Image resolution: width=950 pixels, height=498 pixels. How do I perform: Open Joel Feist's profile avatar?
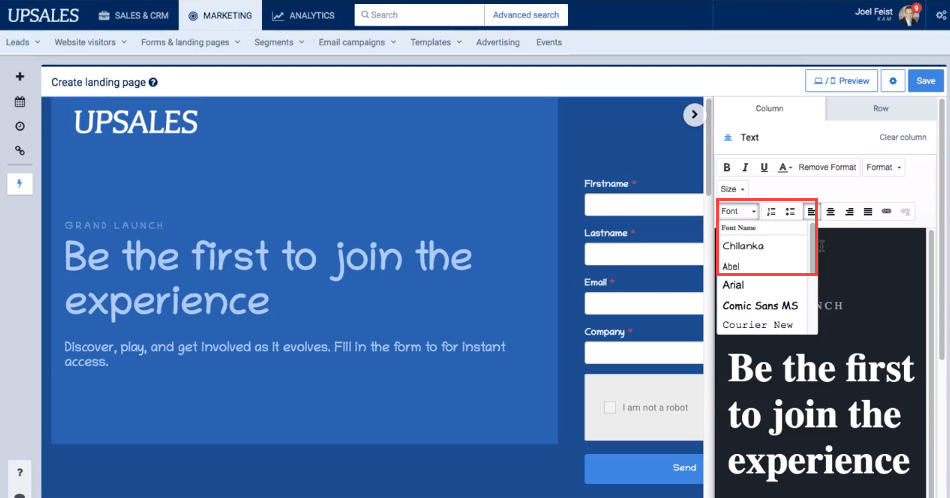pos(909,15)
